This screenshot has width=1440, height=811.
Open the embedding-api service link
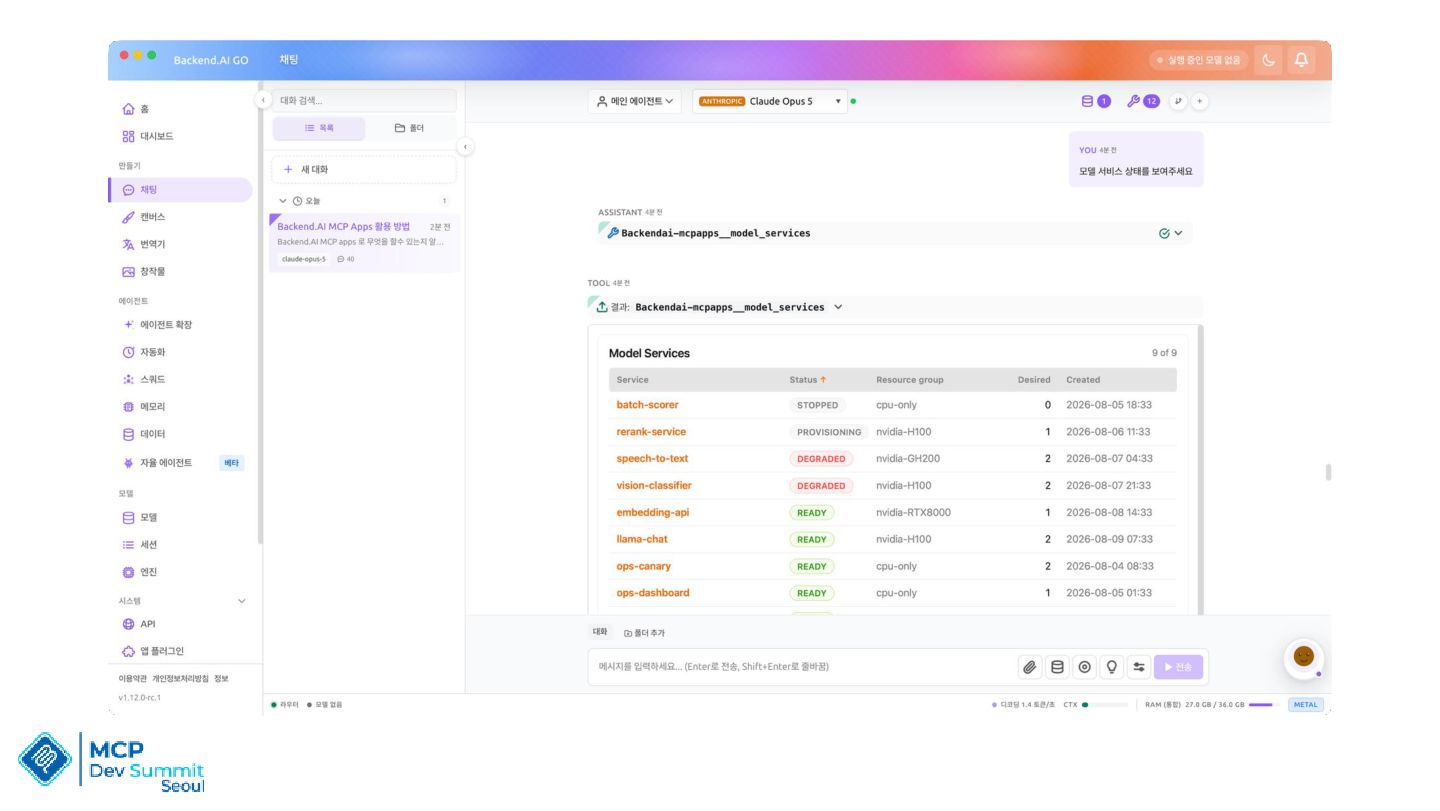[x=653, y=513]
